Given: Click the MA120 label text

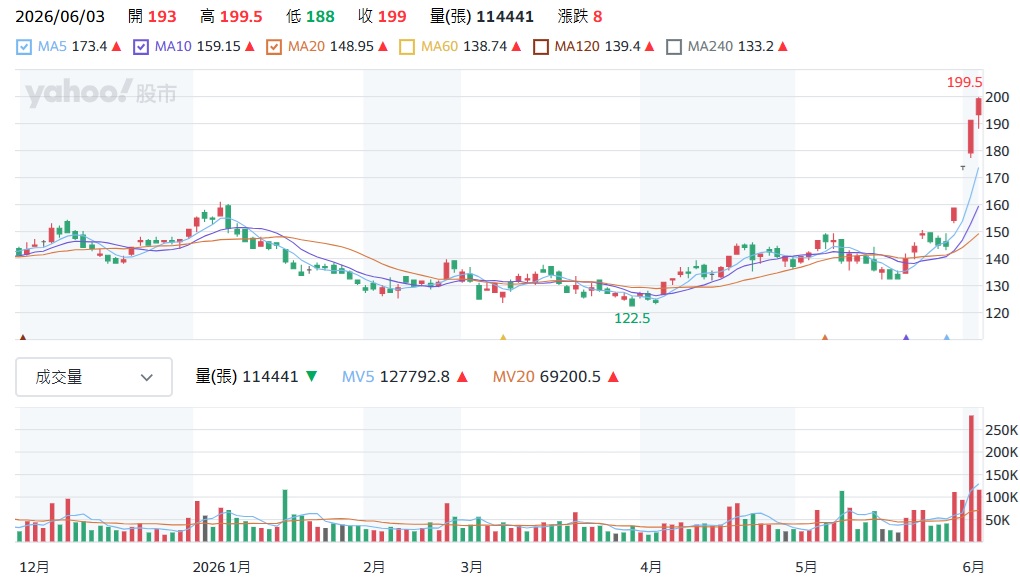Looking at the screenshot, I should coord(577,46).
